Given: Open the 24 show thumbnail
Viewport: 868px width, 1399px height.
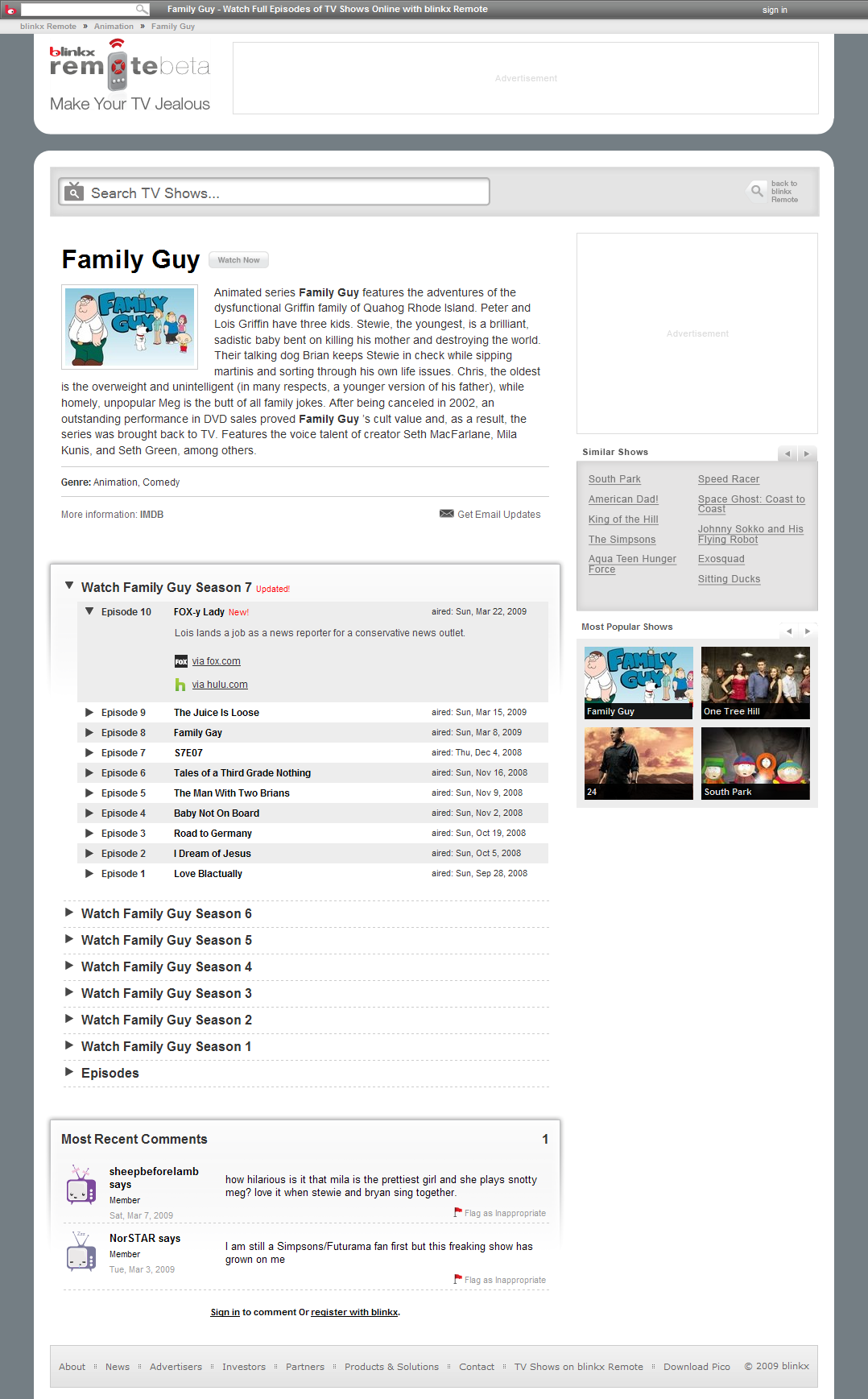Looking at the screenshot, I should [x=639, y=764].
